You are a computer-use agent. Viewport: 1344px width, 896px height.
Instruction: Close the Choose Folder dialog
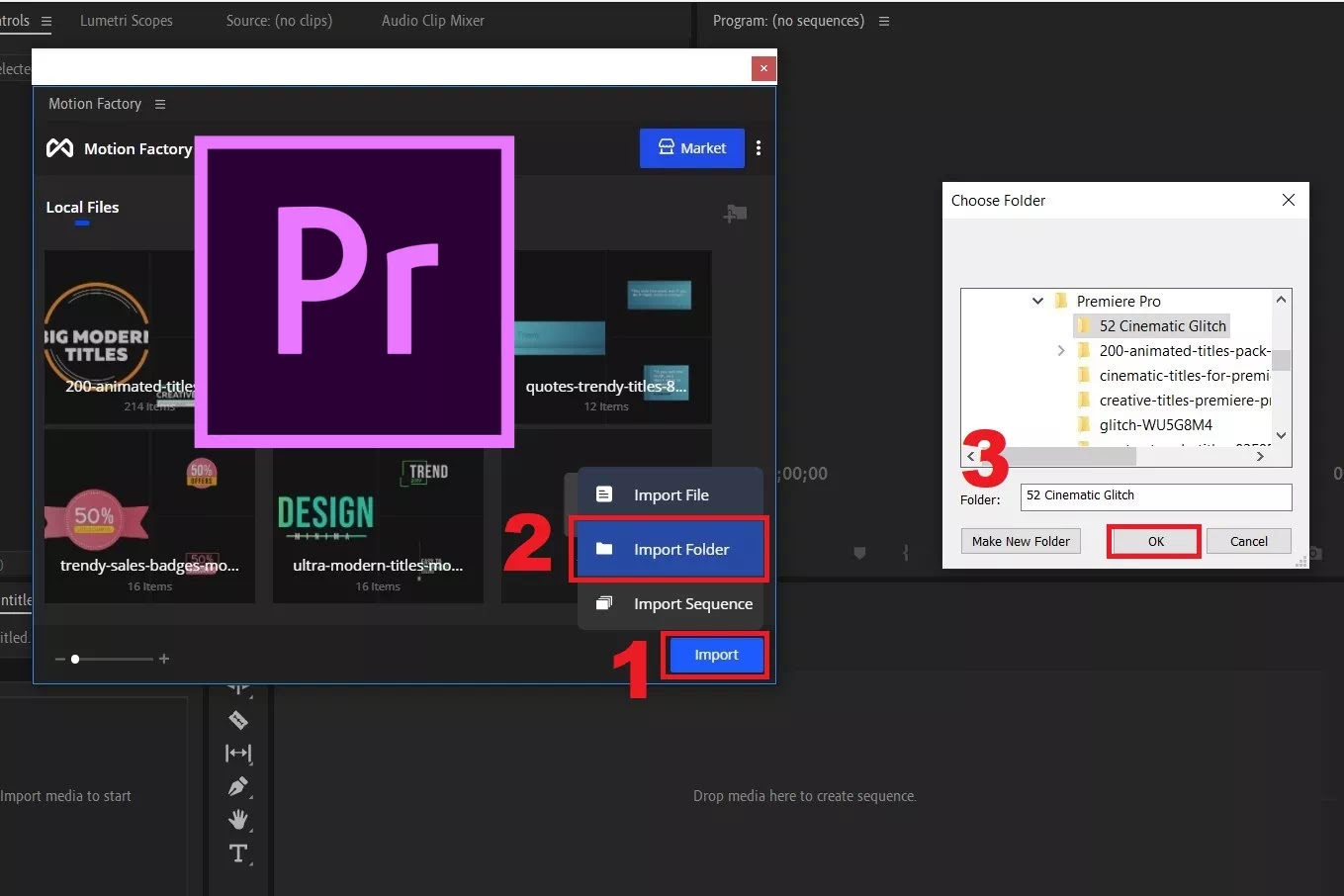coord(1288,200)
